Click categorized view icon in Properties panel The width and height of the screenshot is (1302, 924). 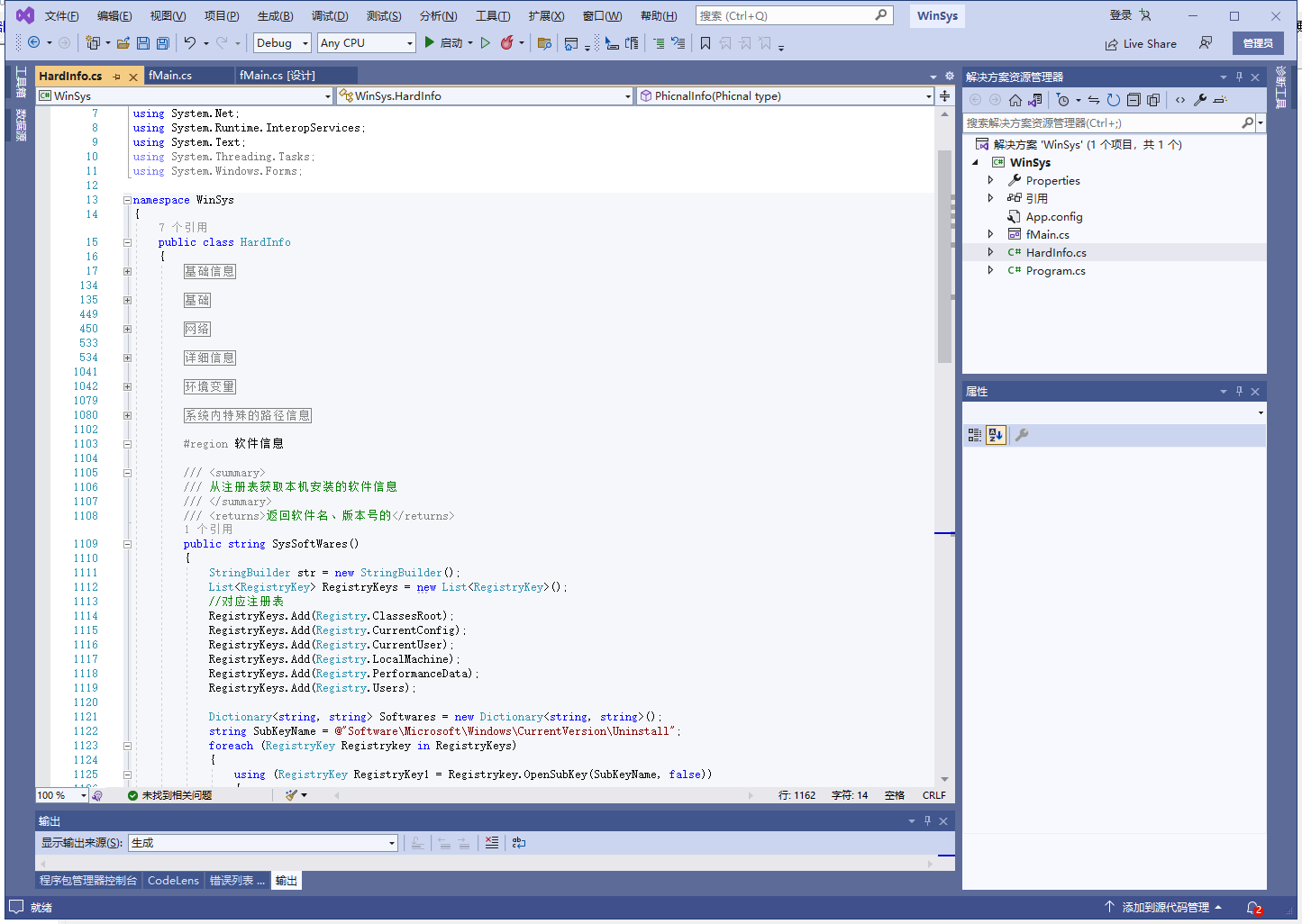coord(975,435)
